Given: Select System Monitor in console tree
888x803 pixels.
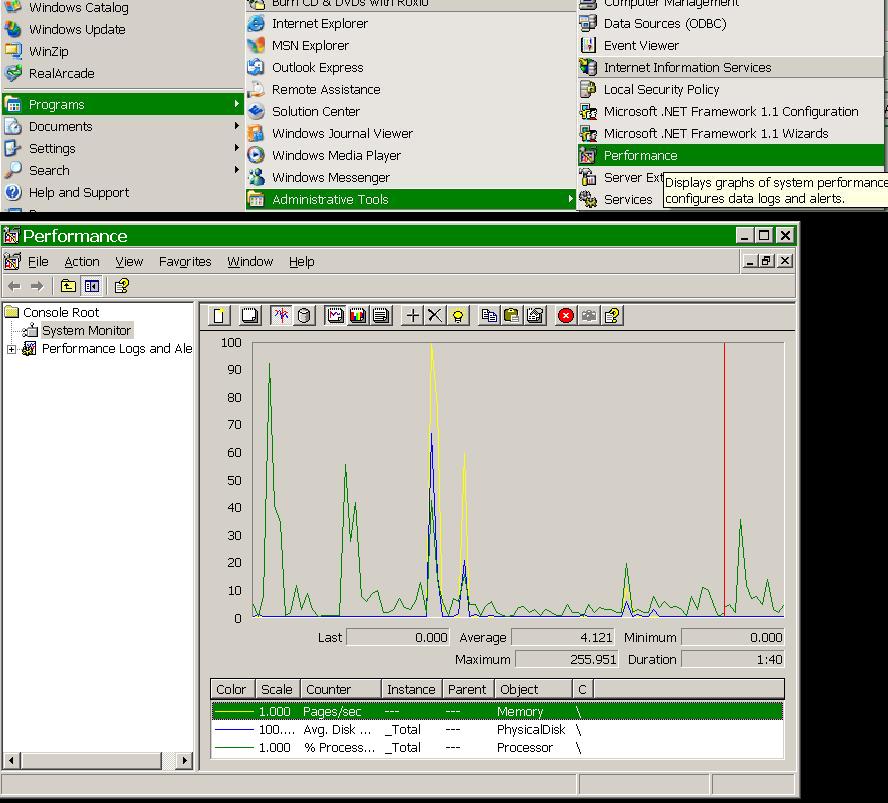Looking at the screenshot, I should pyautogui.click(x=86, y=331).
